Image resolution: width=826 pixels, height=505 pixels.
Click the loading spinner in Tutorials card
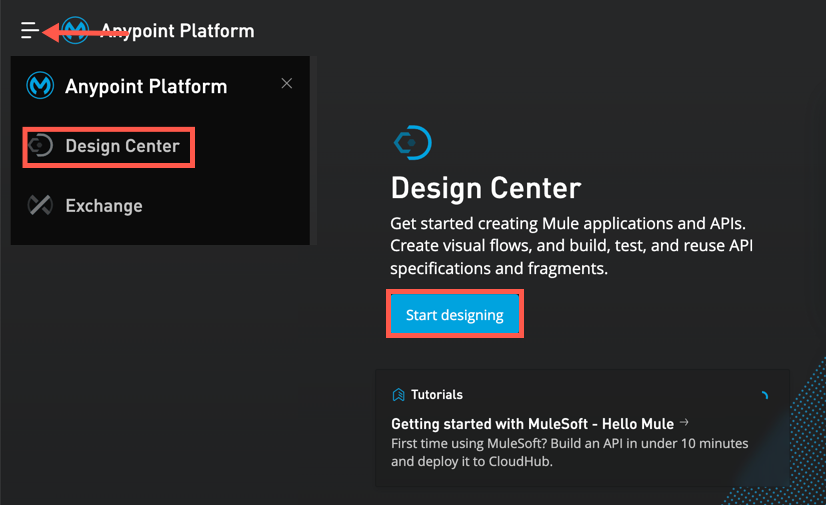(764, 395)
